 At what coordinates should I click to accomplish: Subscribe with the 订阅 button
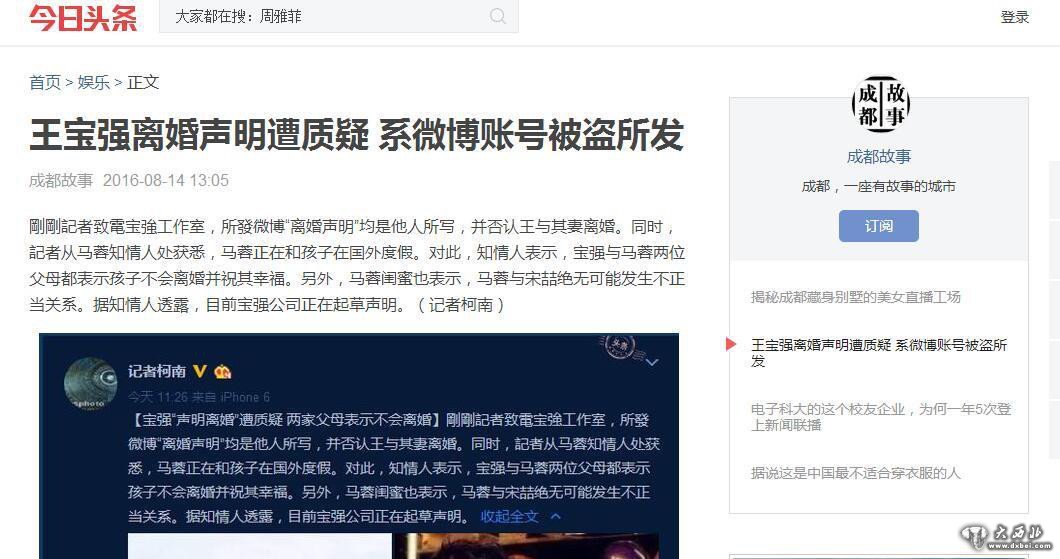pyautogui.click(x=878, y=226)
